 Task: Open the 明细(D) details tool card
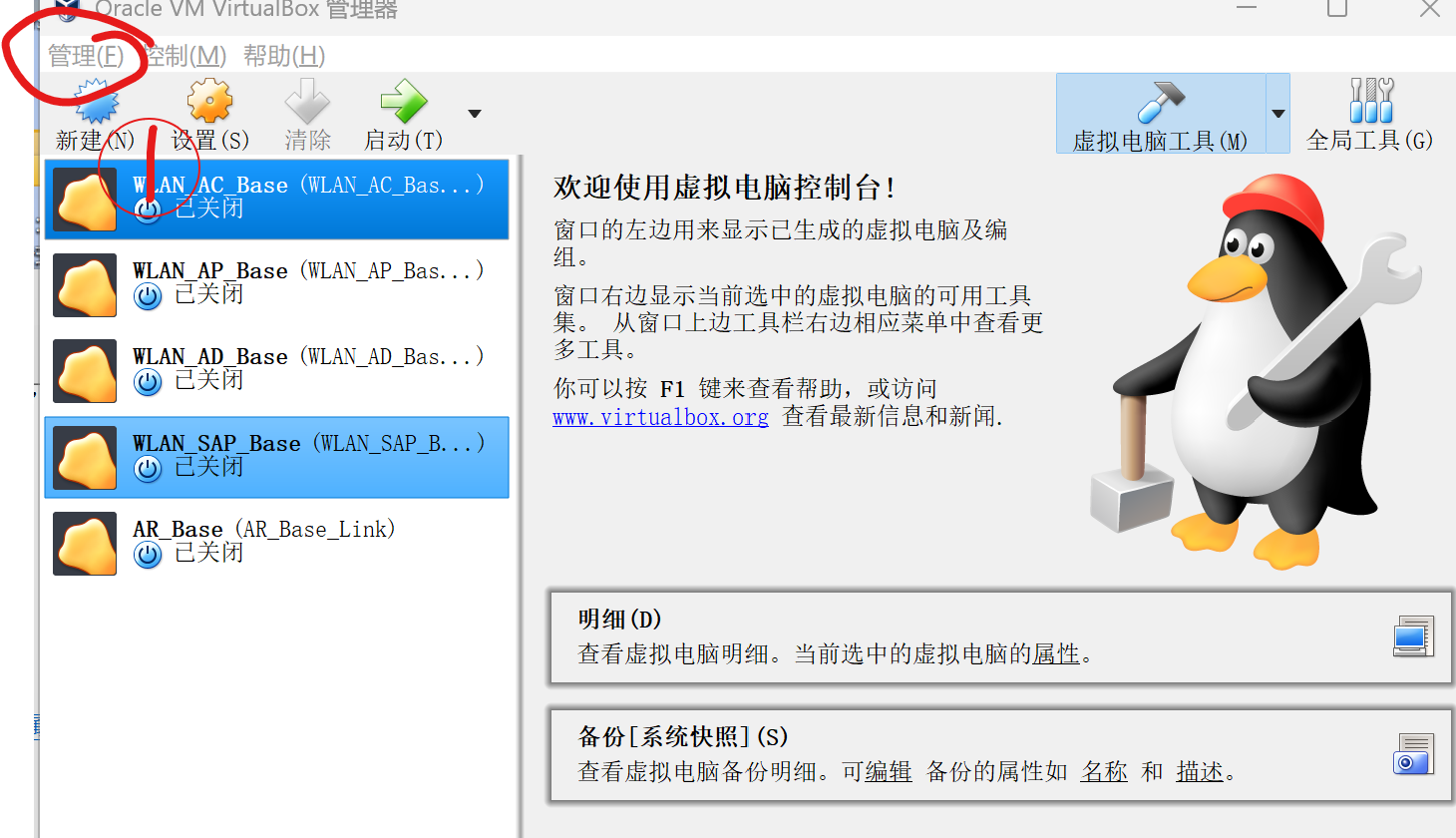point(1000,636)
